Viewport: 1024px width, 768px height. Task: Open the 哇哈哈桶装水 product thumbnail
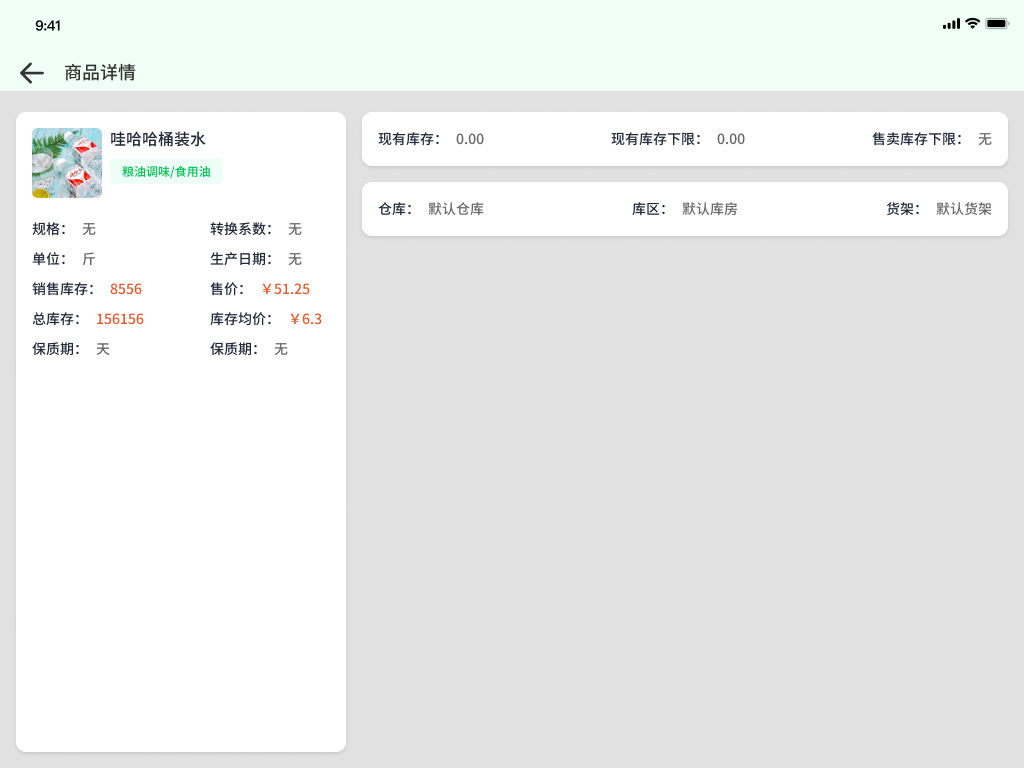coord(67,163)
